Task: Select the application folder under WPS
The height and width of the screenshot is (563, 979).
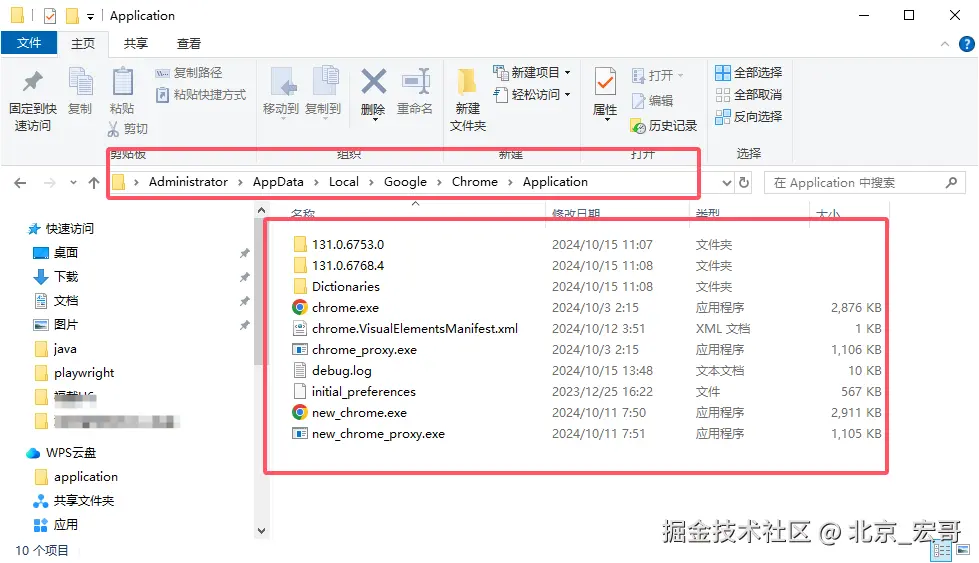Action: point(76,477)
